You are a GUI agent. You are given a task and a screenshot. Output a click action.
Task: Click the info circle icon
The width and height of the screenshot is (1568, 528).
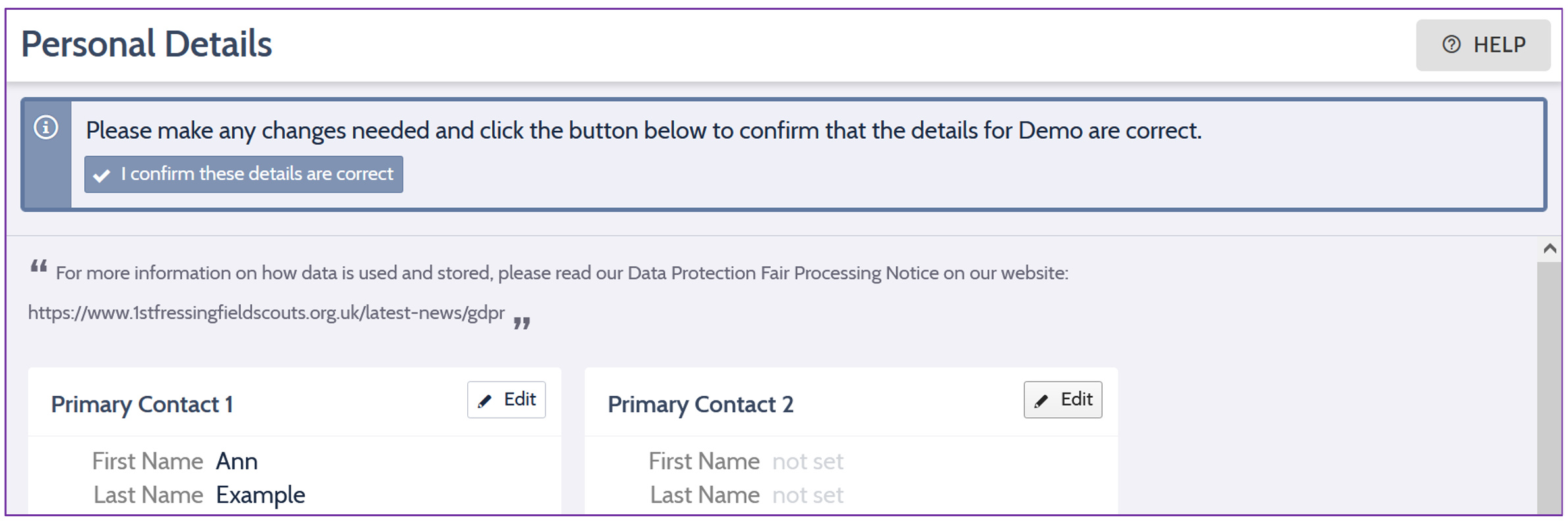(x=46, y=127)
